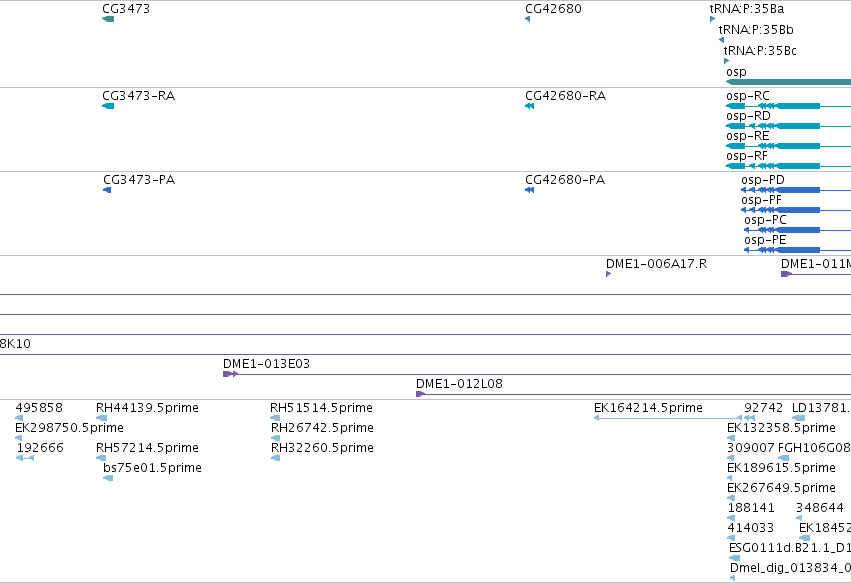Click the bs75e01.5prime EST label
Screen dimensions: 851x583
click(x=153, y=468)
